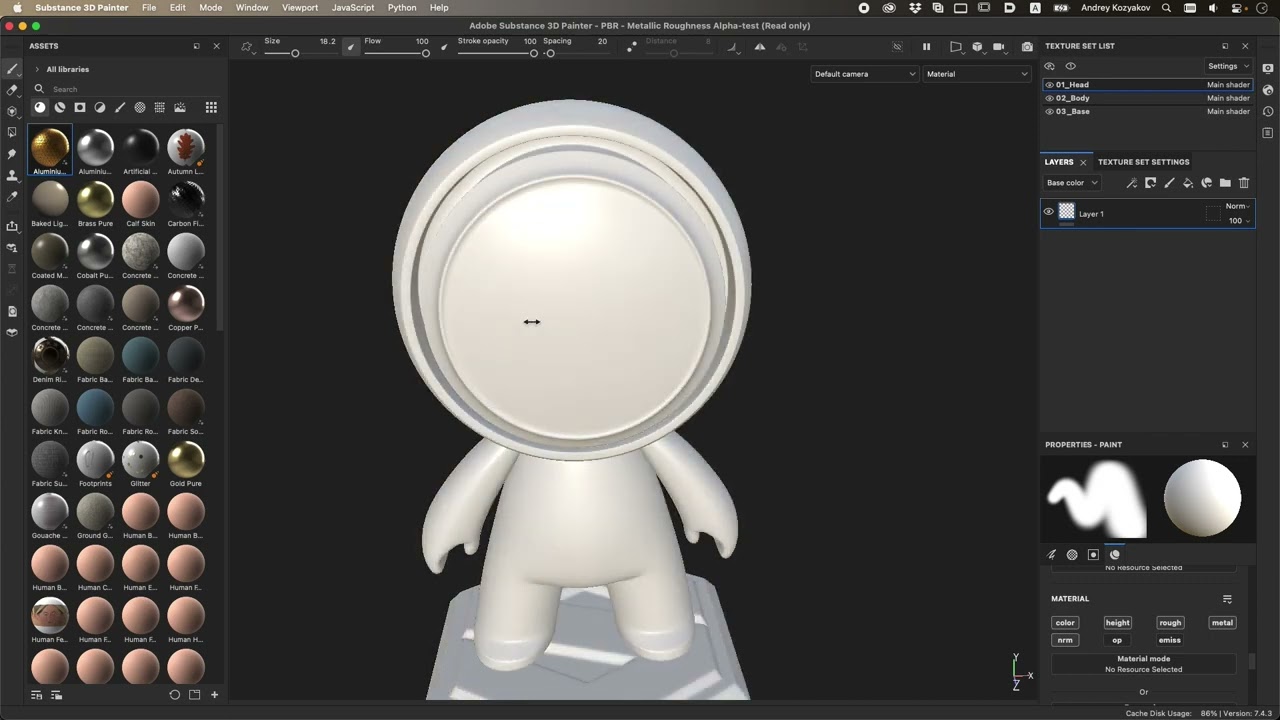The height and width of the screenshot is (720, 1280).
Task: Add a paint layer with brush icon
Action: [1169, 183]
